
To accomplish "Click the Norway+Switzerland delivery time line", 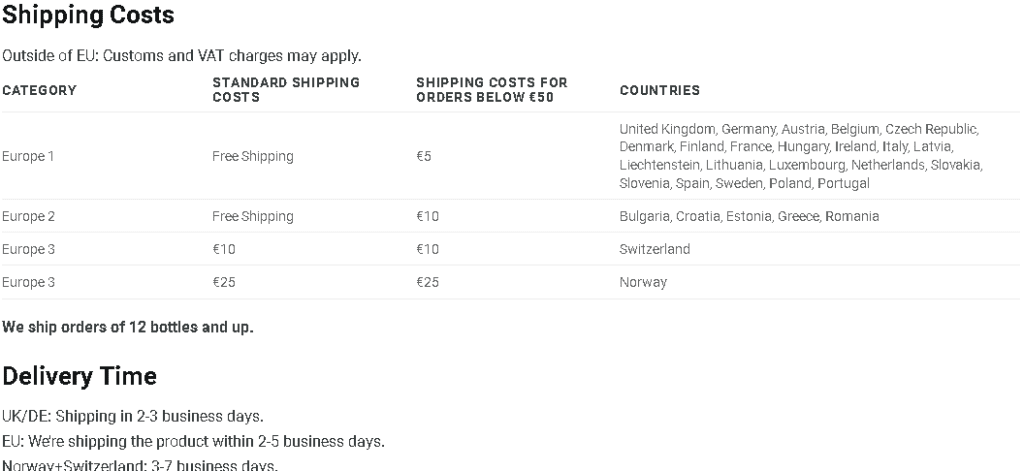I will [x=140, y=465].
